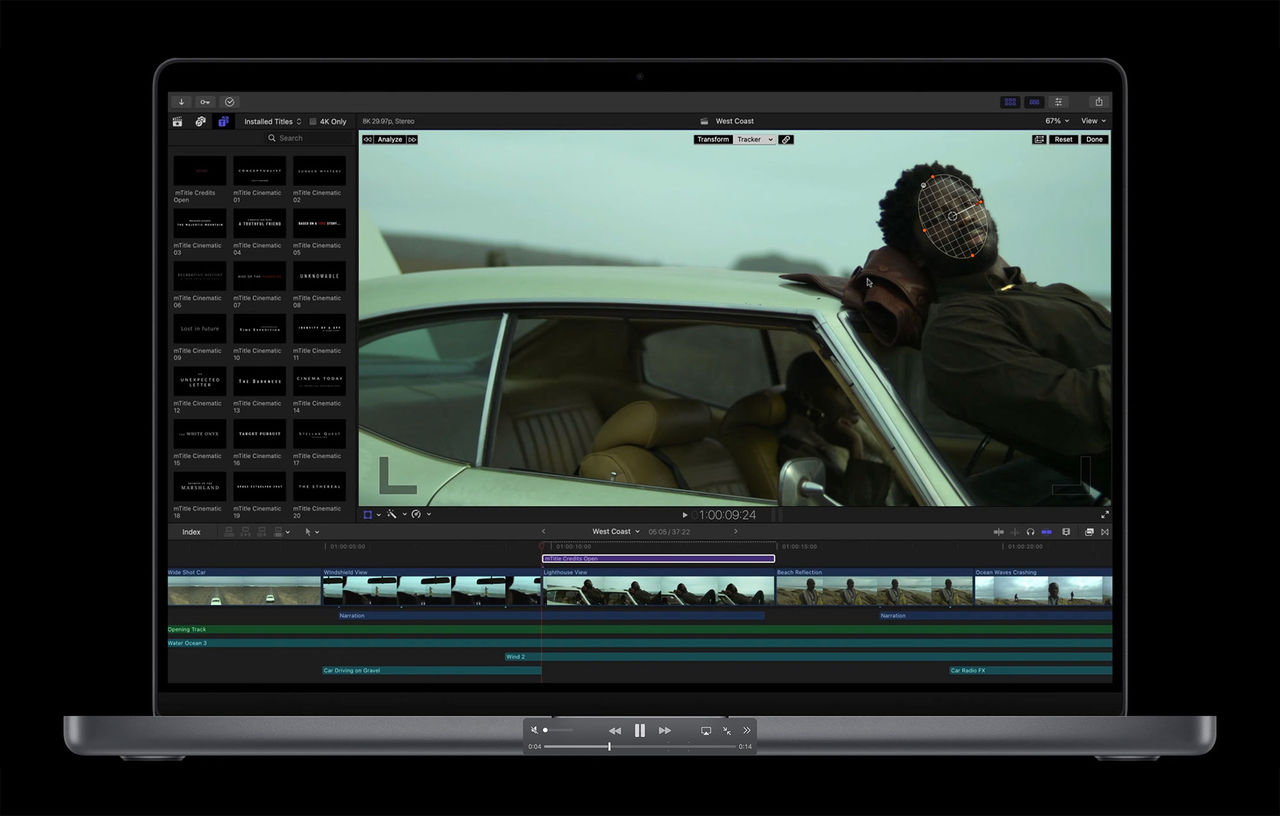Adjust the player volume slider
Screen dimensions: 1280x816
558,730
